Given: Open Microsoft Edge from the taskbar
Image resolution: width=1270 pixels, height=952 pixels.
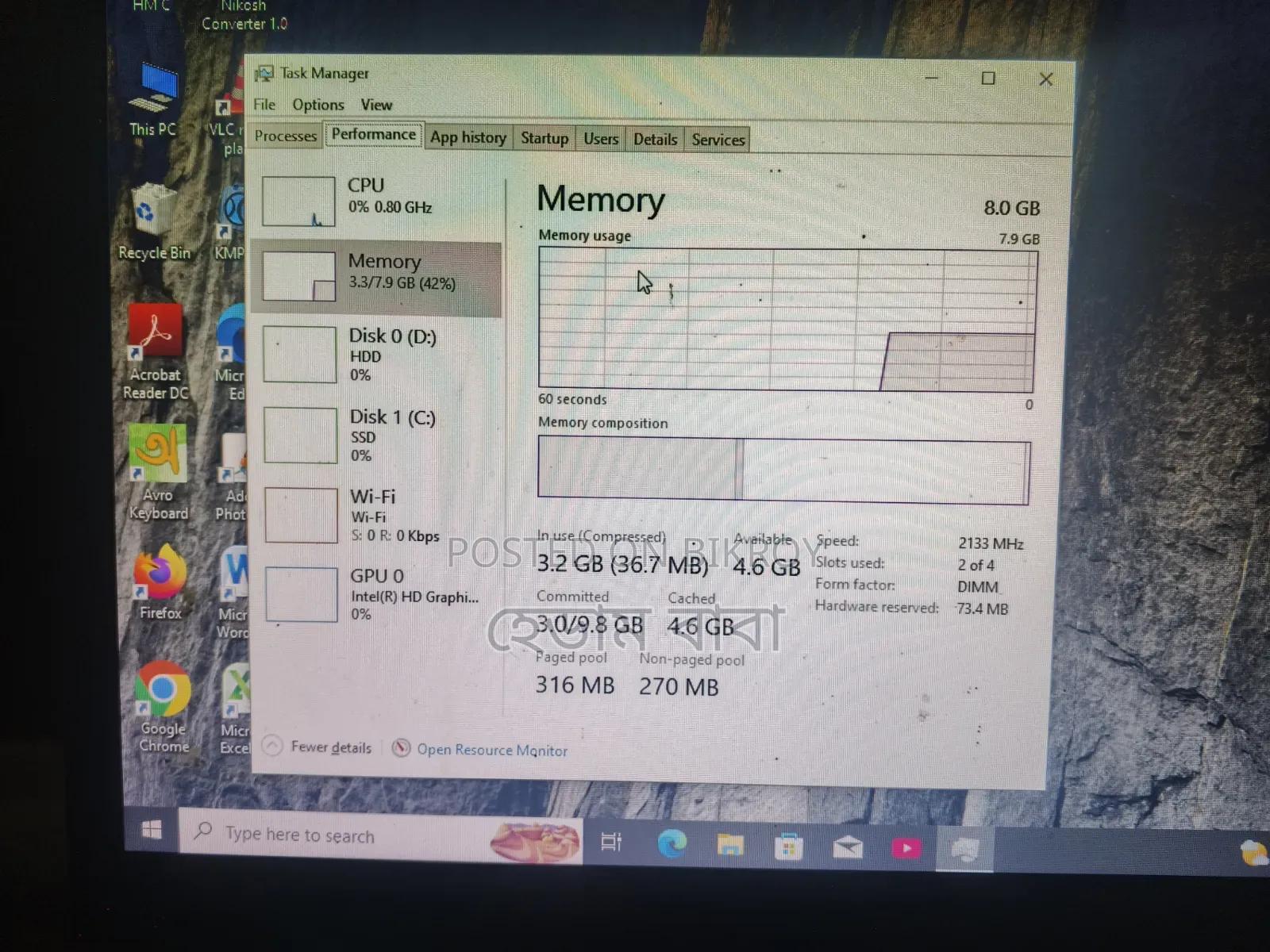Looking at the screenshot, I should [672, 843].
